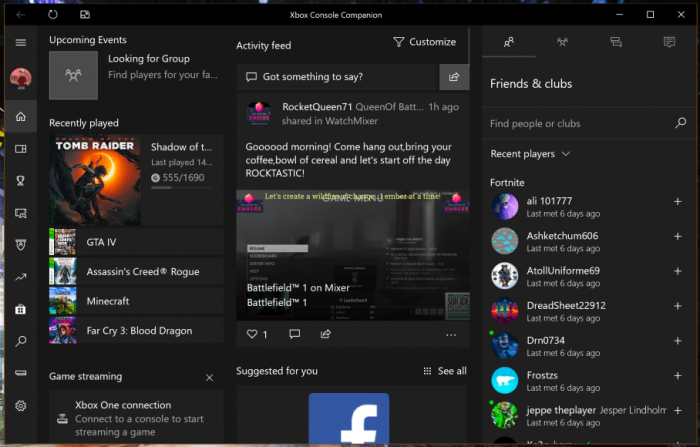
Task: Switch to the Parties tab
Action: click(x=562, y=42)
